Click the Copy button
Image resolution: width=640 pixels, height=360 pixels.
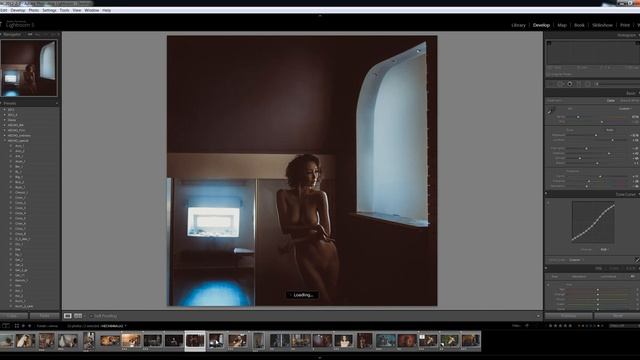point(13,316)
